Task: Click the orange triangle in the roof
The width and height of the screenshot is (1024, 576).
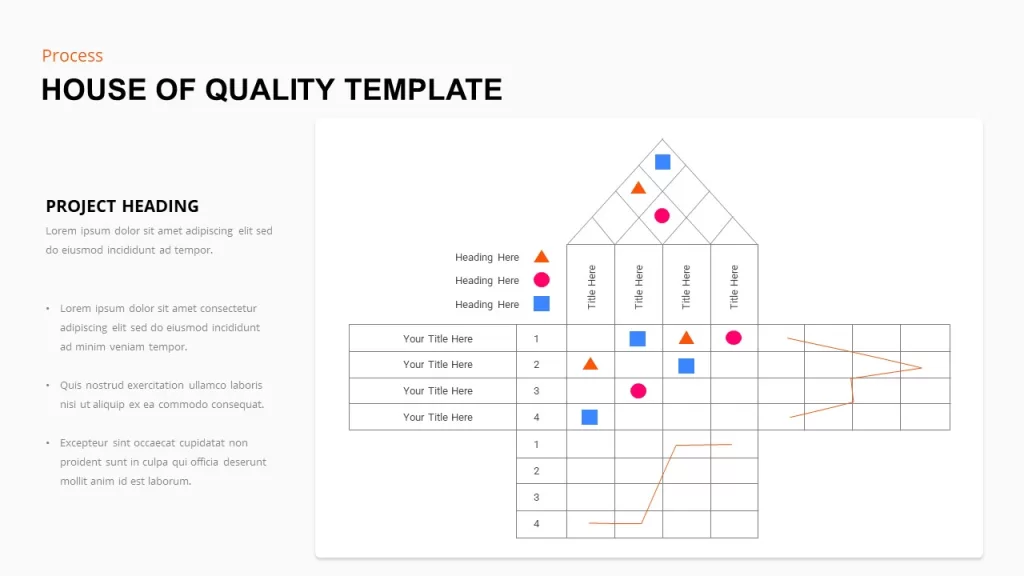Action: click(638, 188)
